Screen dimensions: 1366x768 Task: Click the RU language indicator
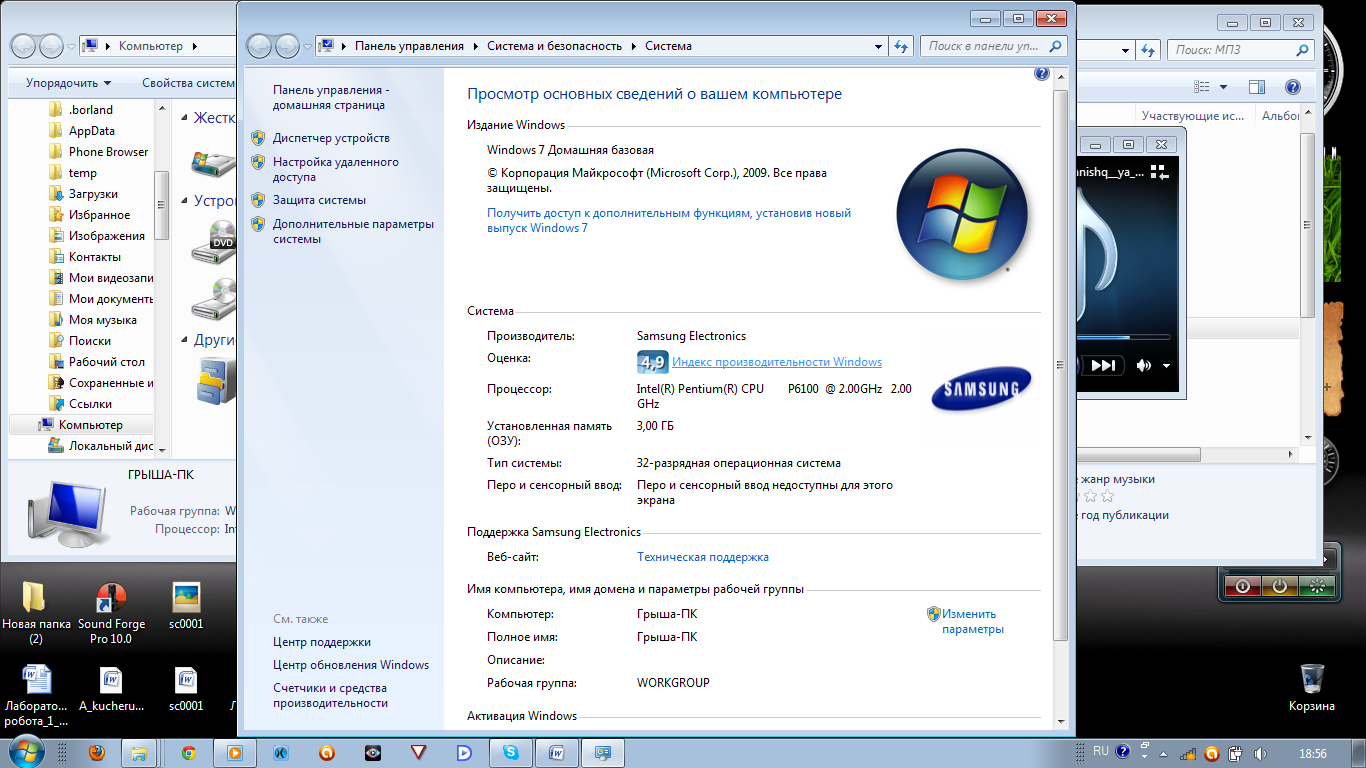1101,751
